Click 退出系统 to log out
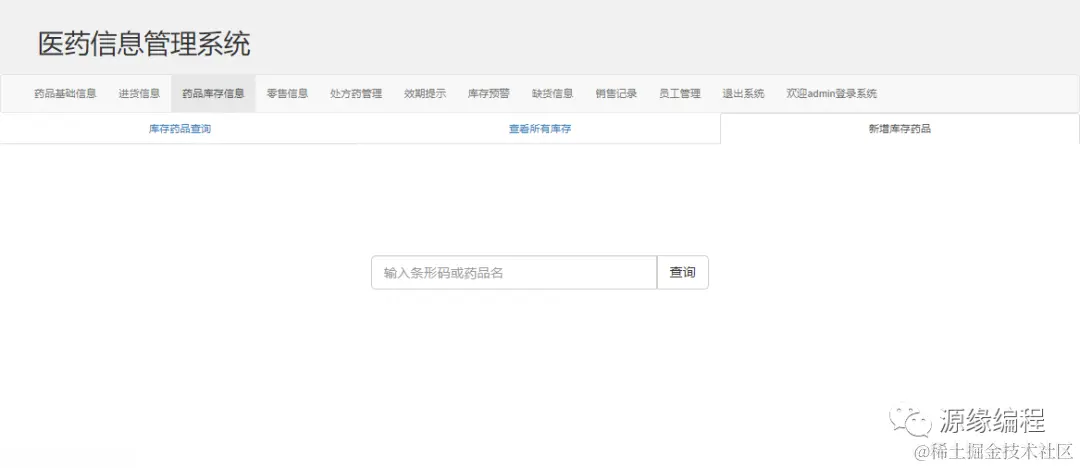1080x468 pixels. point(743,94)
